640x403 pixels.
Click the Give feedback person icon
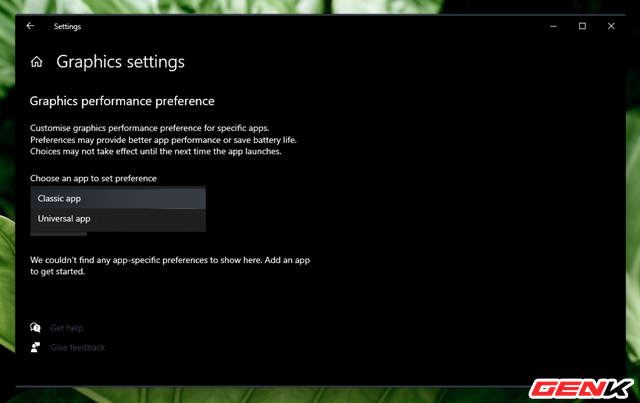36,347
